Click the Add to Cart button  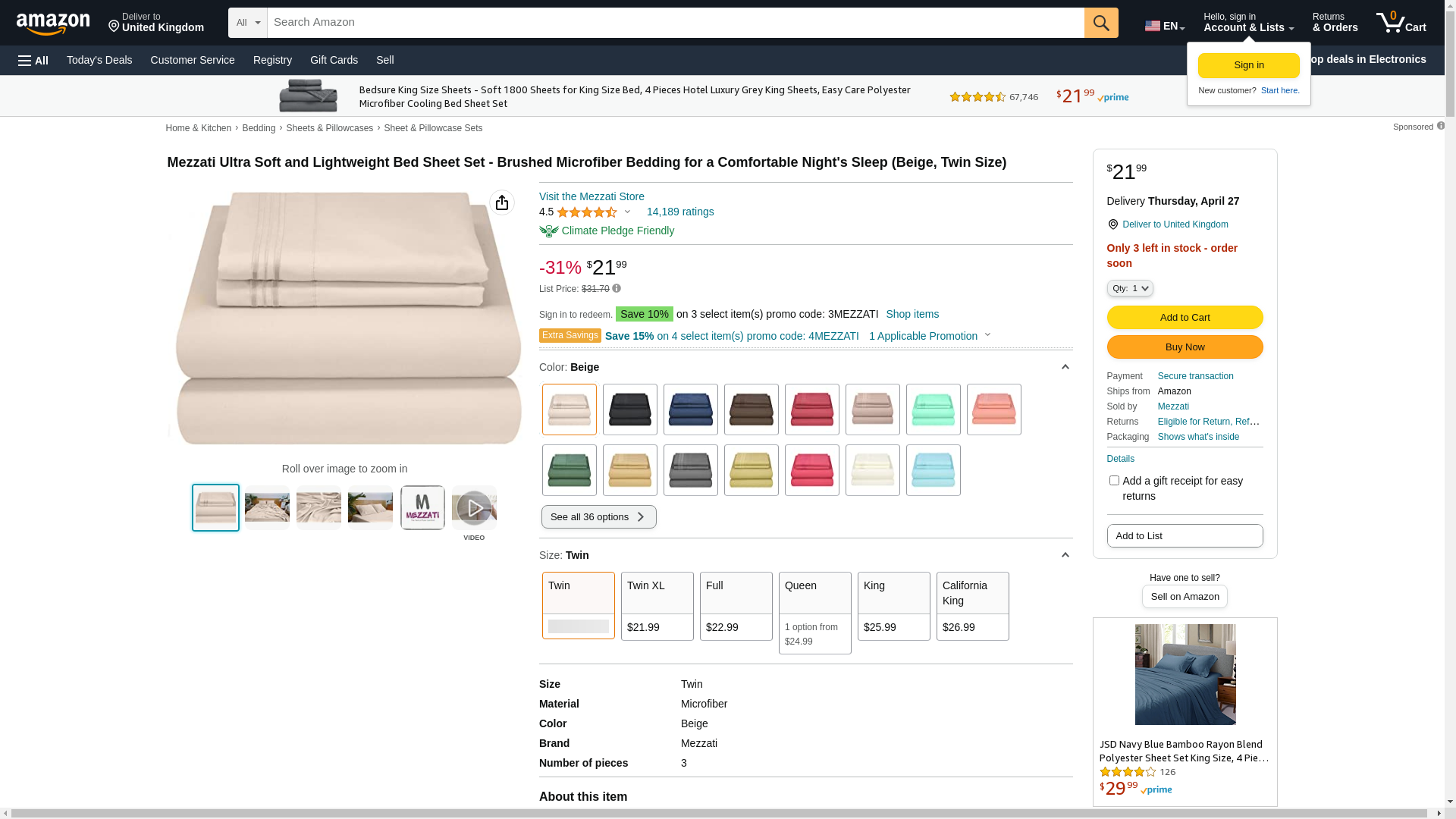(x=1185, y=317)
